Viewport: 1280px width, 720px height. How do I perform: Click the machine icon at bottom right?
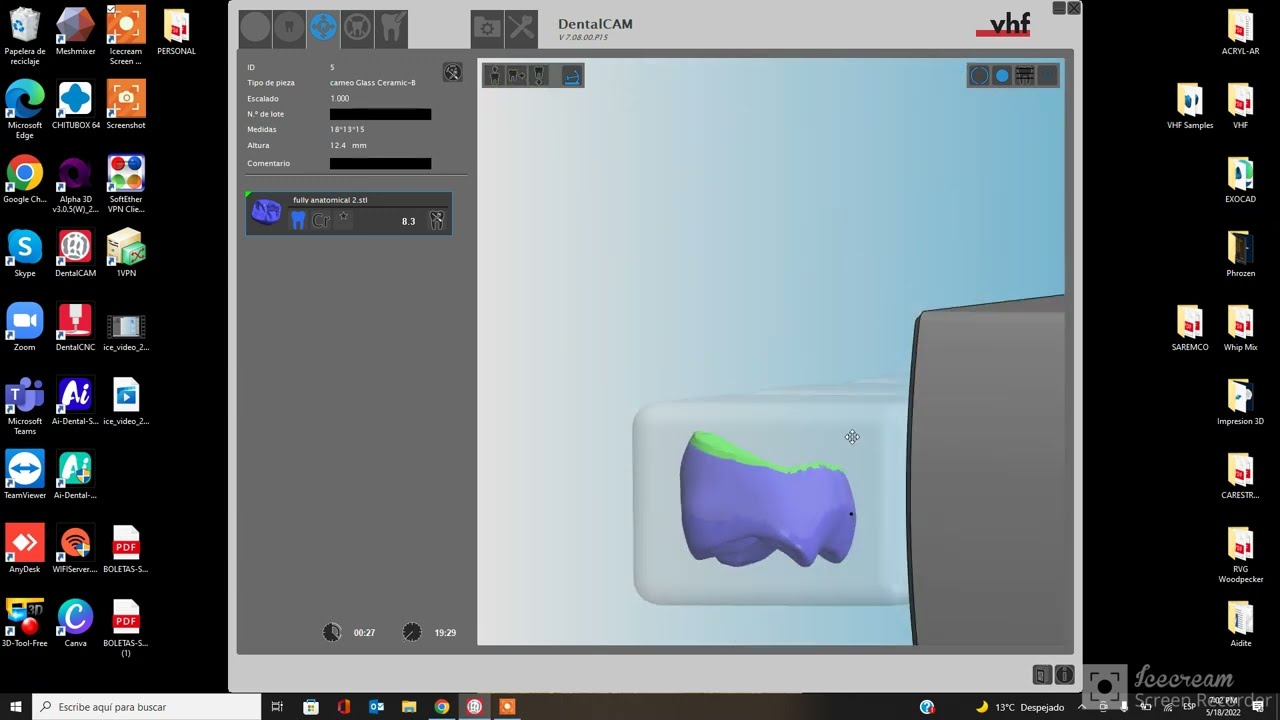(1042, 675)
